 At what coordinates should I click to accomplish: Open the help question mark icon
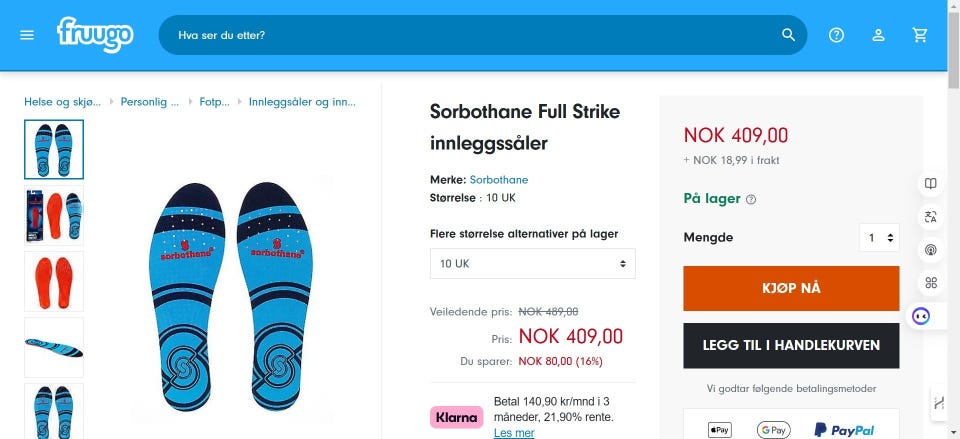click(837, 35)
